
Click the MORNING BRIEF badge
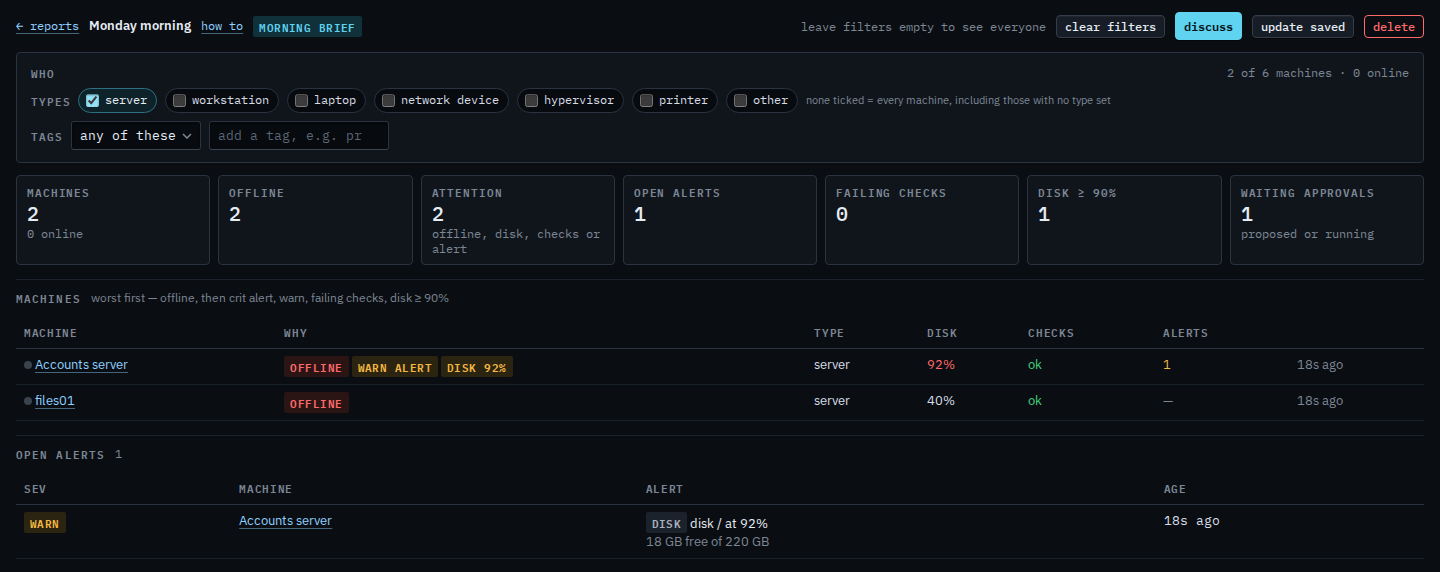coord(307,27)
